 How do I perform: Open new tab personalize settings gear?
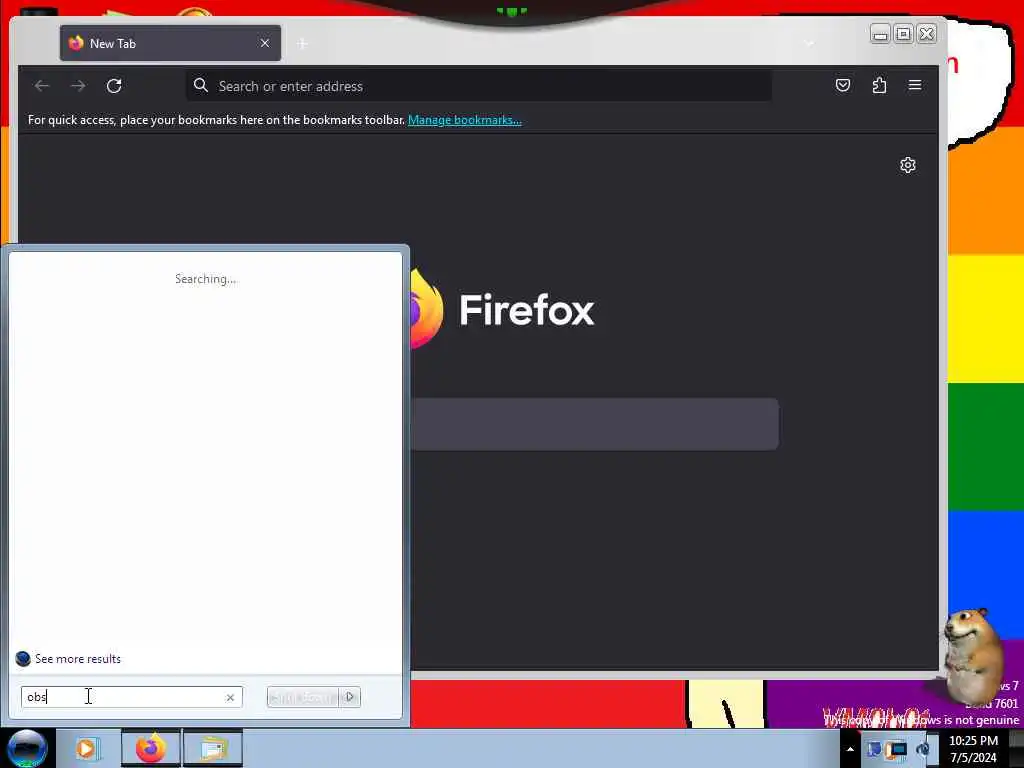(x=908, y=165)
